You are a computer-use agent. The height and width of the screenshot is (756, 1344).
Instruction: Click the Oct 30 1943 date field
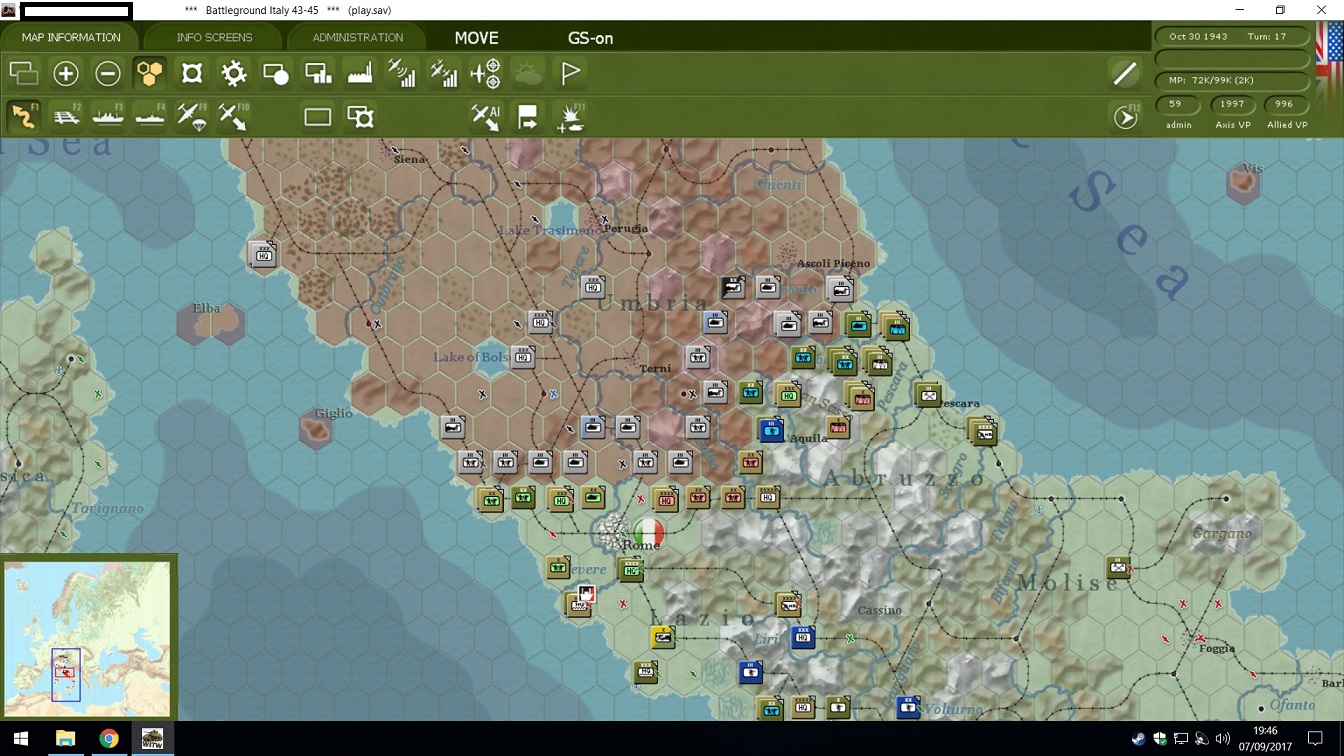[1232, 36]
